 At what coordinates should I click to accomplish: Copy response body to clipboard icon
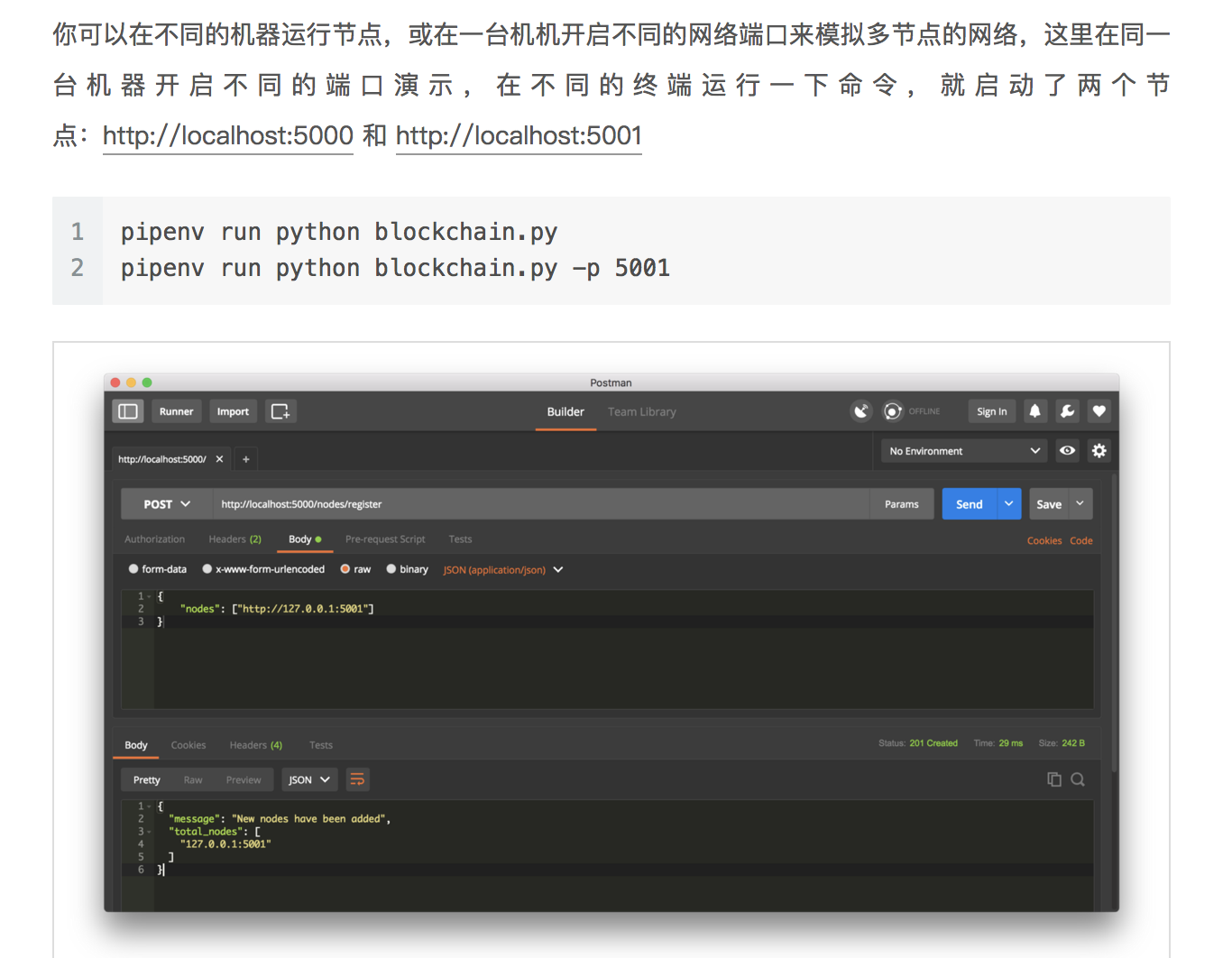(x=1053, y=779)
